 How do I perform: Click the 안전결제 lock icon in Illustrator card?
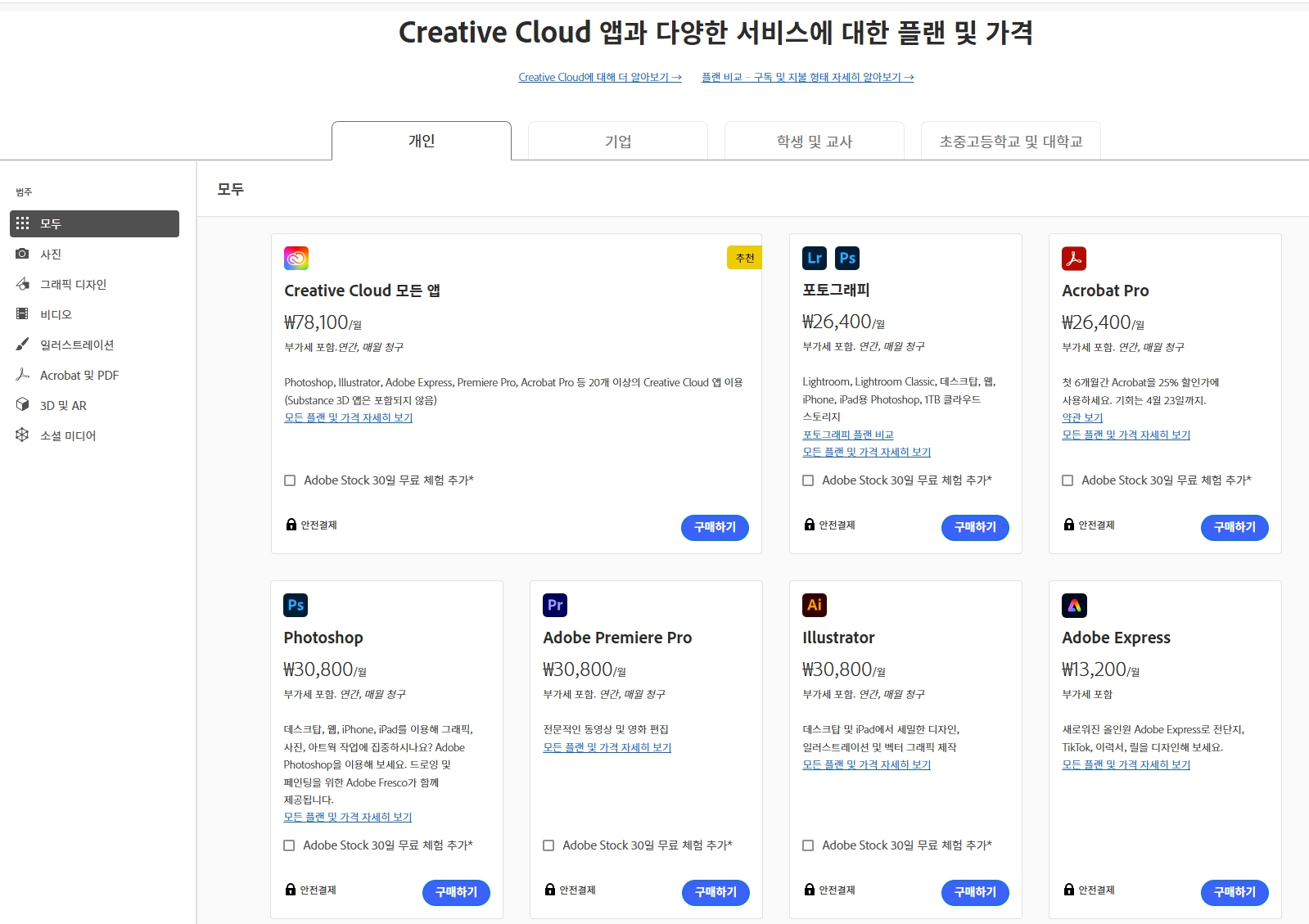809,890
